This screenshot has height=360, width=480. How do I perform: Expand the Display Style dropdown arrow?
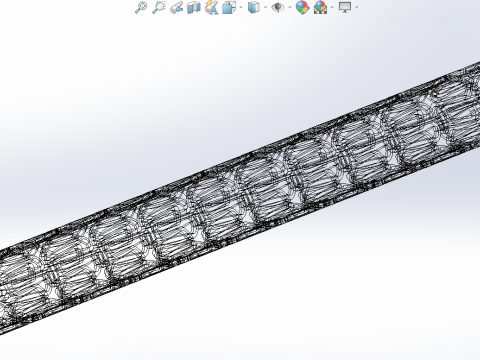(265, 7)
